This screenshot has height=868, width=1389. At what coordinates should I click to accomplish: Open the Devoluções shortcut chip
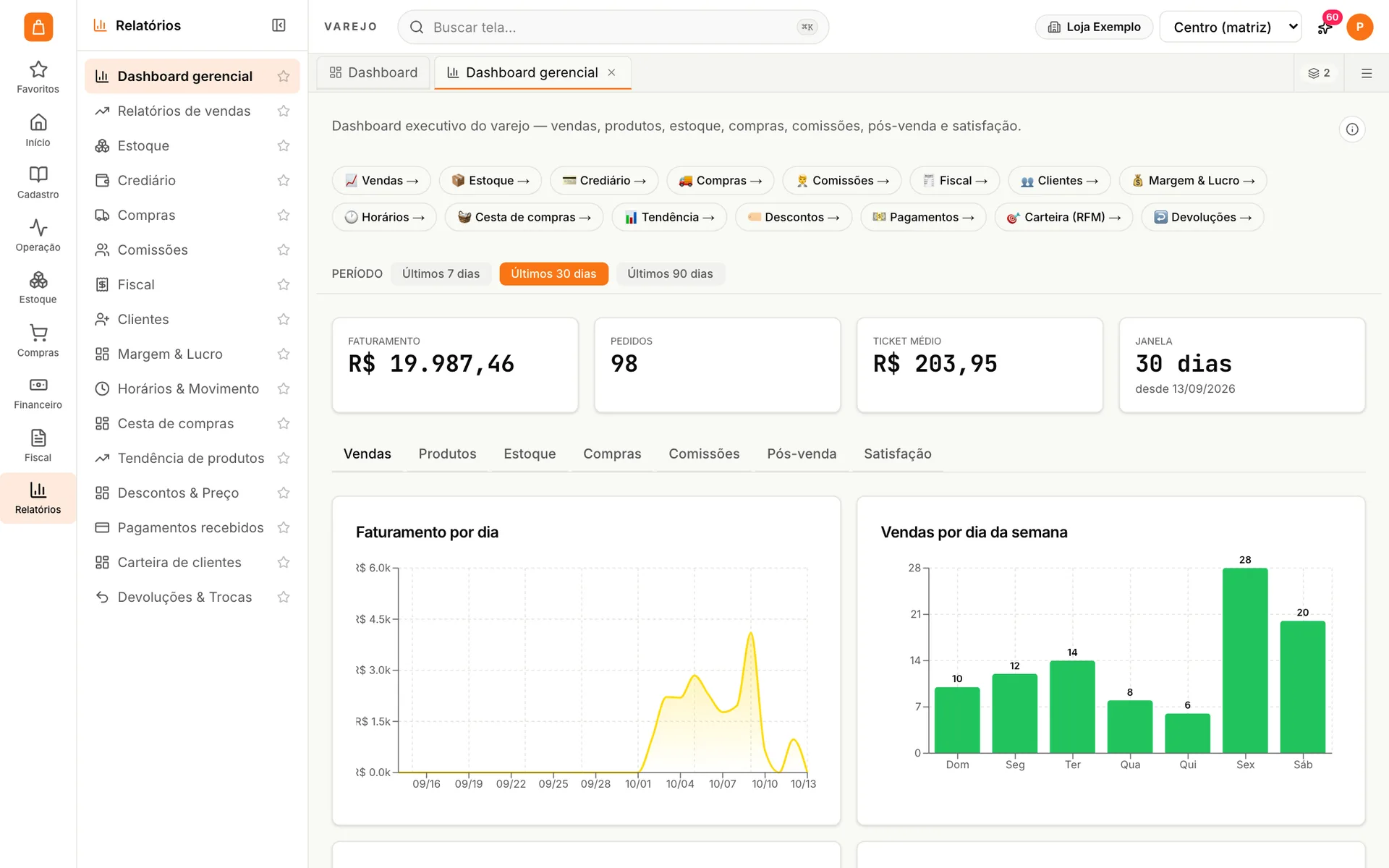1202,217
